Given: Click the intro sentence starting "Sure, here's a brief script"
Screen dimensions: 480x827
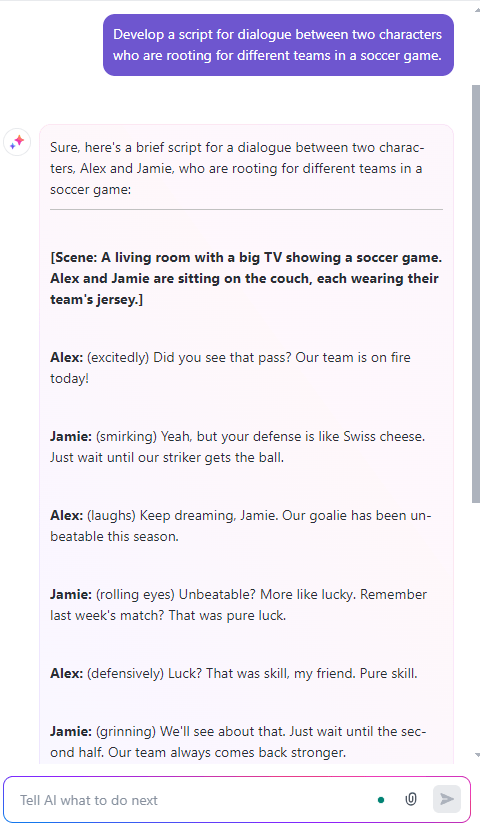Looking at the screenshot, I should click(237, 168).
